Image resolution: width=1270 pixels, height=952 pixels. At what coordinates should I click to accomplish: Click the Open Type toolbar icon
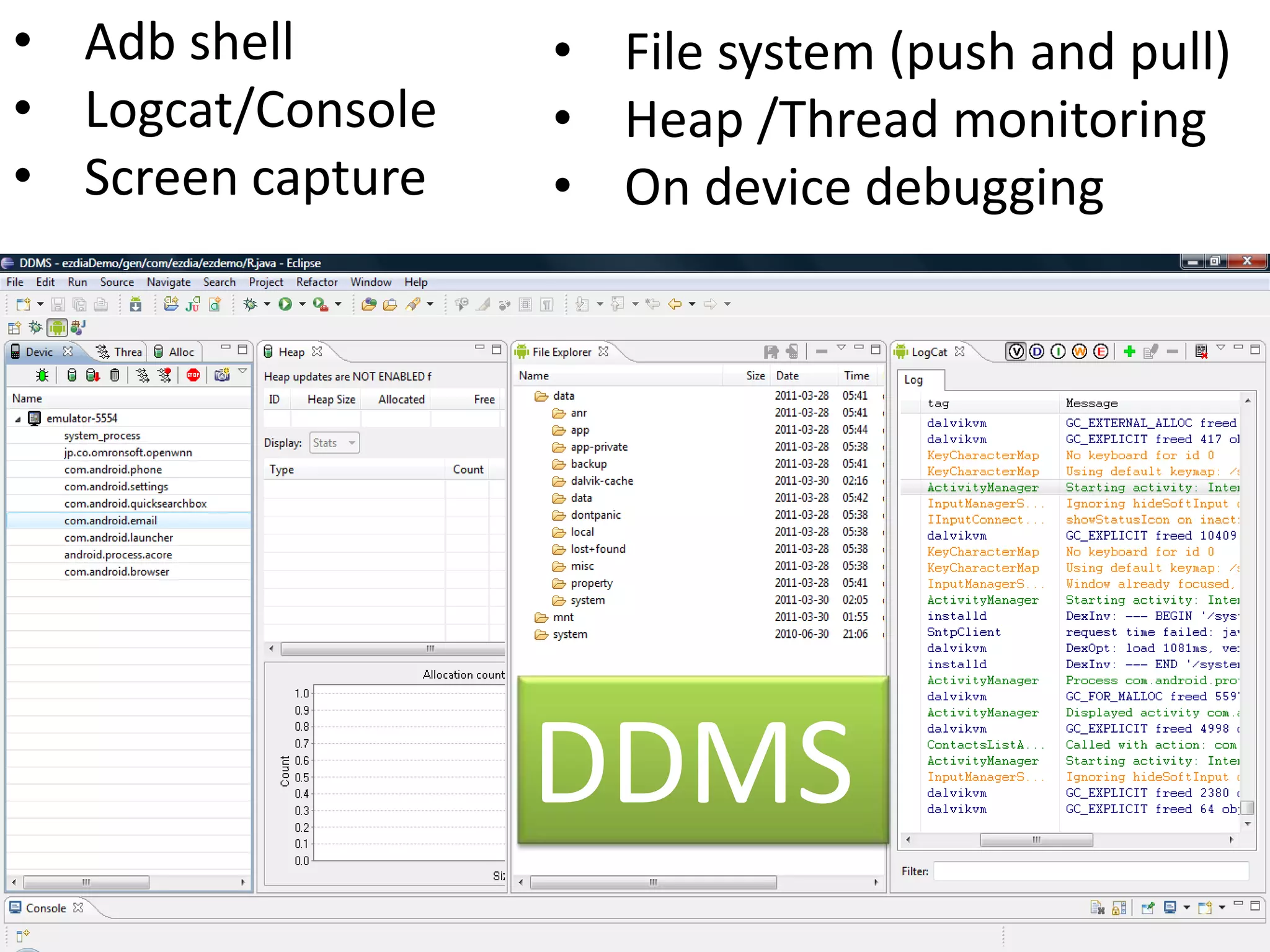(369, 304)
